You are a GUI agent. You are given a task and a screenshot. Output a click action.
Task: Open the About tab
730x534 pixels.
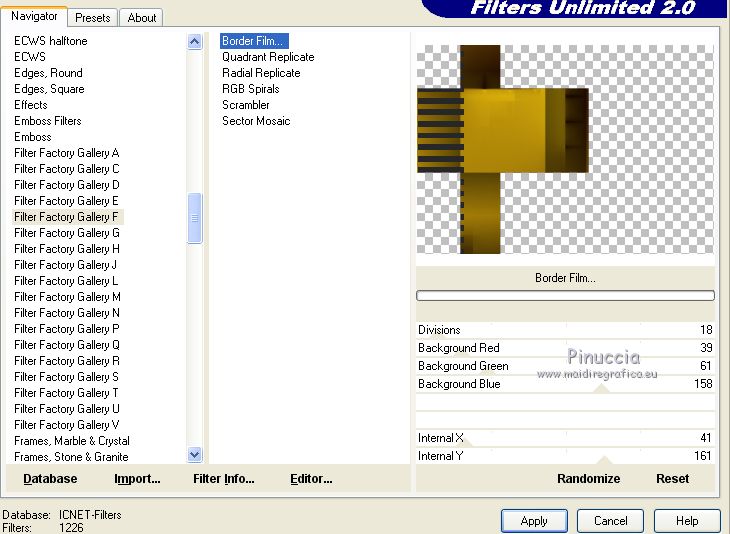click(142, 18)
